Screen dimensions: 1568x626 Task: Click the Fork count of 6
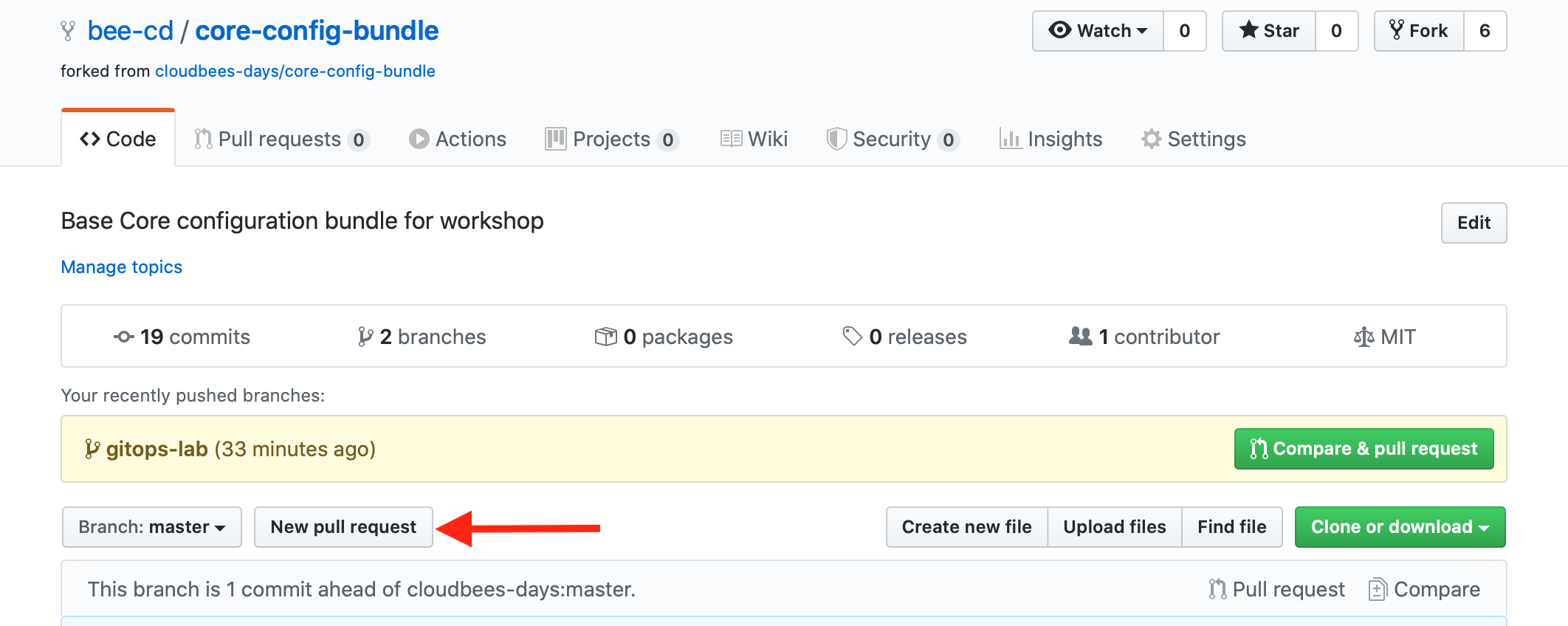click(1485, 31)
